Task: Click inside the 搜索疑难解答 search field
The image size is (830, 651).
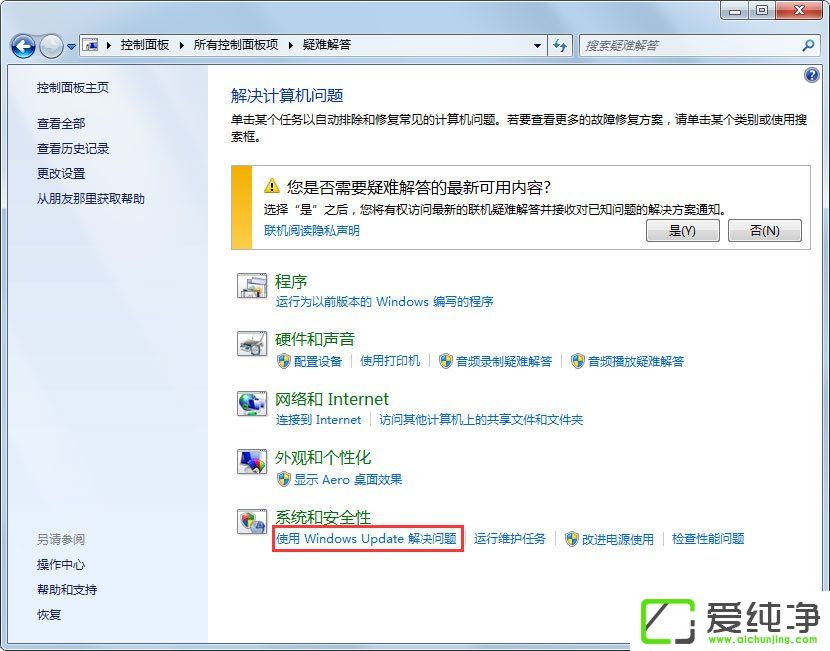Action: [690, 45]
